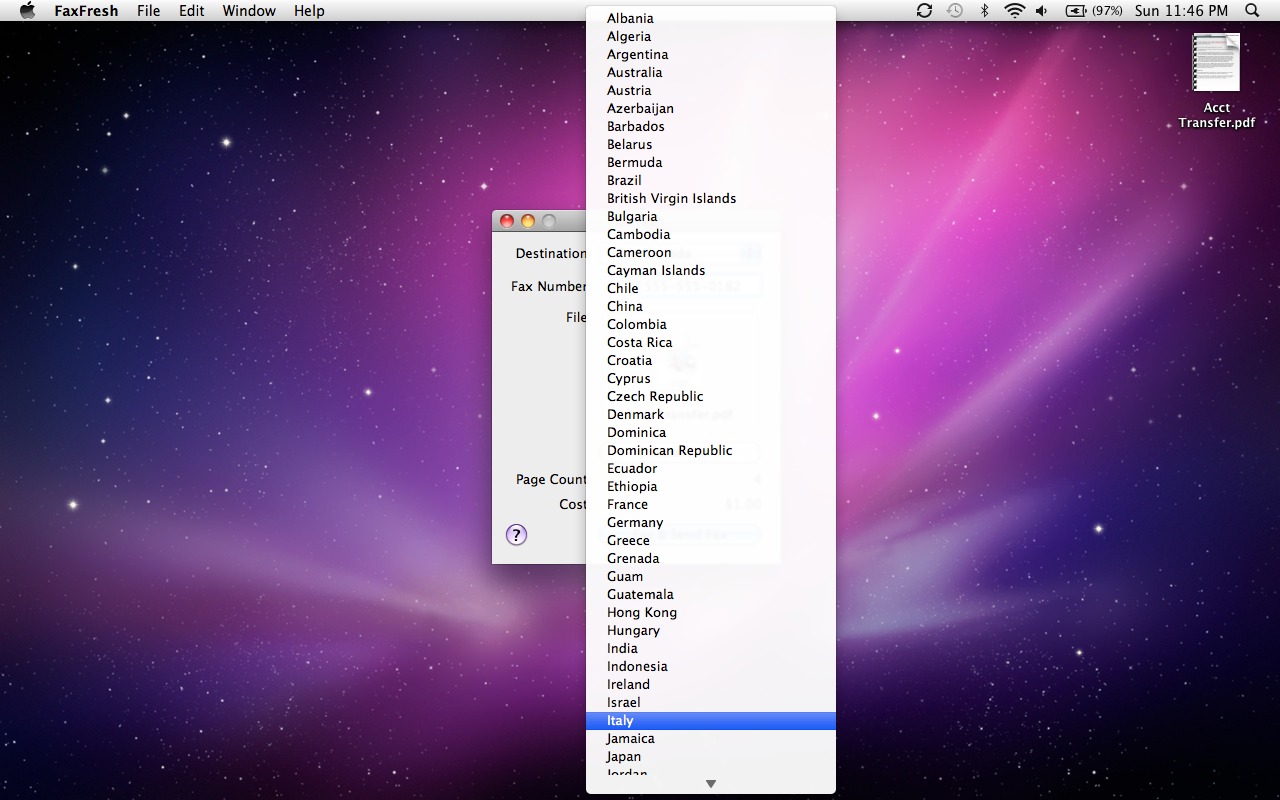Screen dimensions: 1280x800
Task: Open the Help menu
Action: click(309, 11)
